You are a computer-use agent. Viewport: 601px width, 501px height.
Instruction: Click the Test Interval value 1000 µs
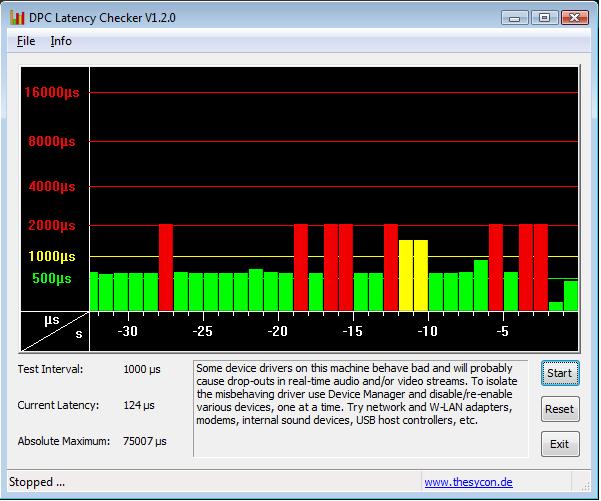click(142, 370)
